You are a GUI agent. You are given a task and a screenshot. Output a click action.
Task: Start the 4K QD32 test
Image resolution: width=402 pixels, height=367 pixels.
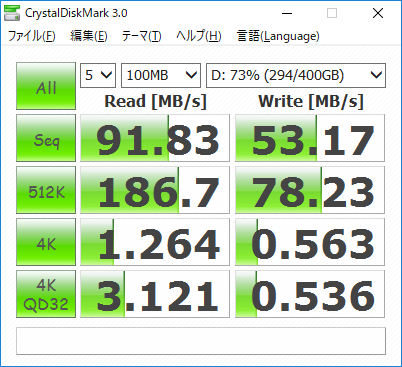(46, 294)
